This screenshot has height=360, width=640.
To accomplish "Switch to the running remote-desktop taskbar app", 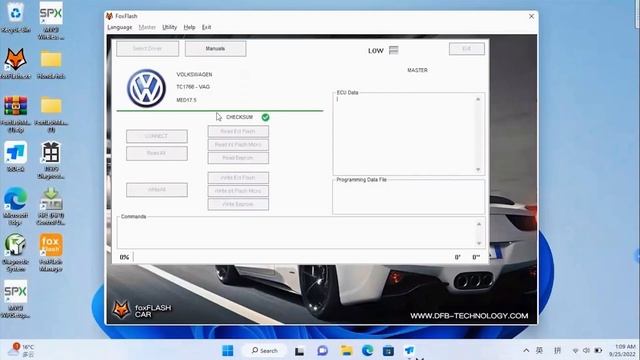I will (410, 350).
